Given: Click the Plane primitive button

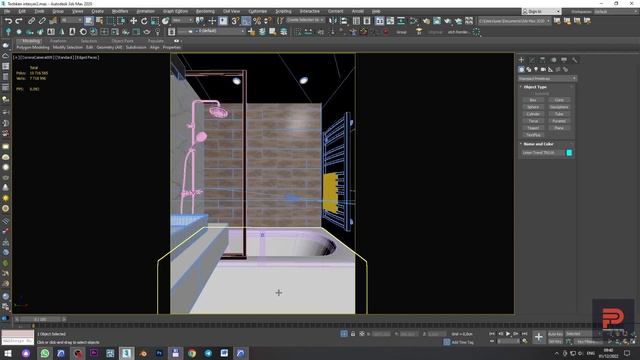Looking at the screenshot, I should pos(559,128).
